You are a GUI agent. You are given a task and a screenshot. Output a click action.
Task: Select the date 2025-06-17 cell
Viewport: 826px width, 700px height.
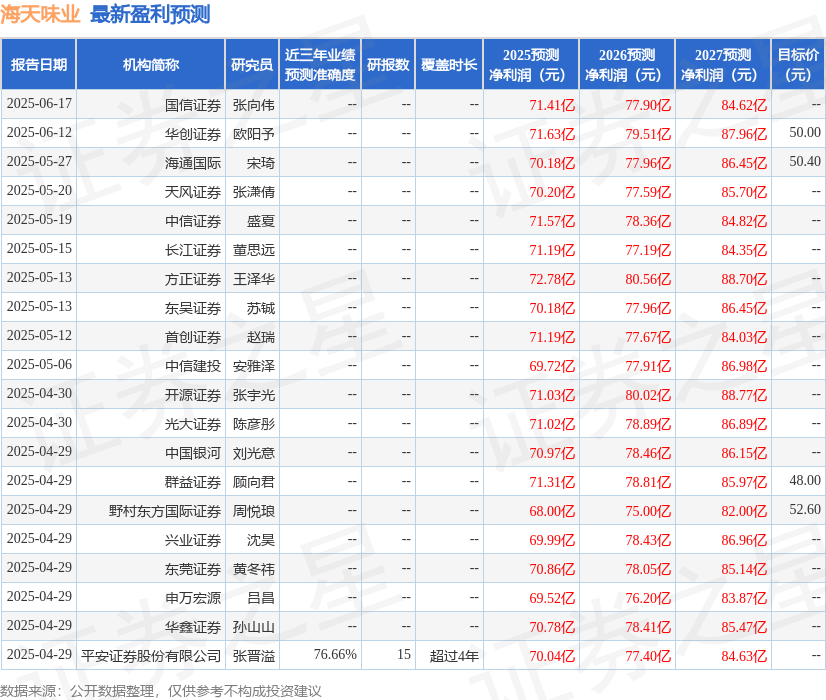39,103
